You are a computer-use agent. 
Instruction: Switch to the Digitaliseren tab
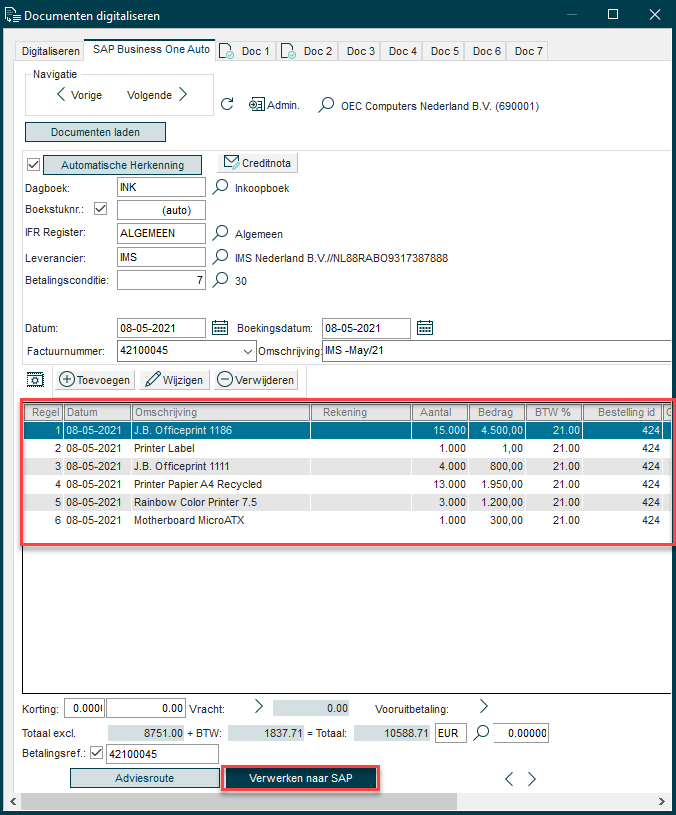[x=50, y=51]
